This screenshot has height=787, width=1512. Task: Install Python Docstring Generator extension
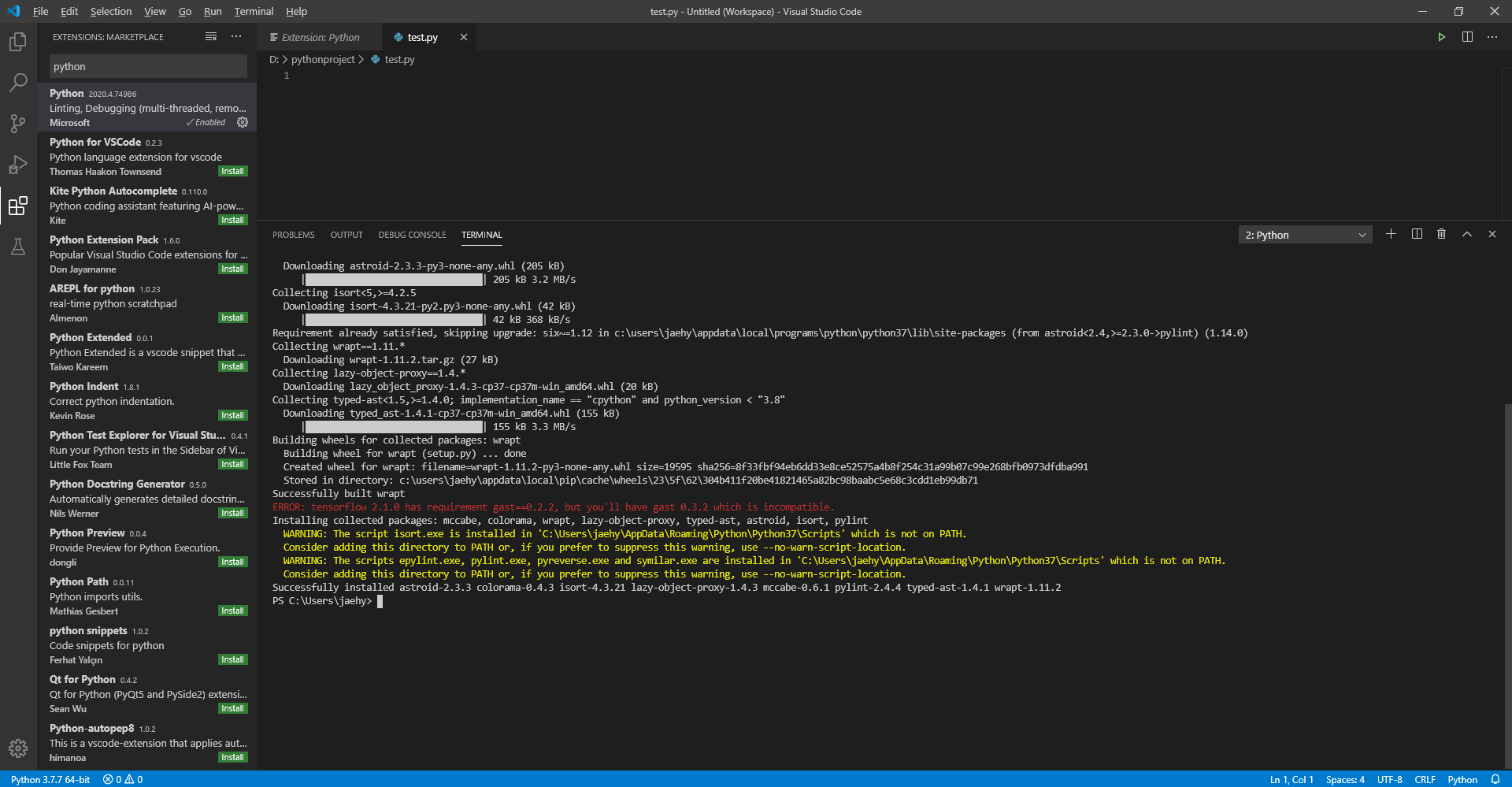232,513
